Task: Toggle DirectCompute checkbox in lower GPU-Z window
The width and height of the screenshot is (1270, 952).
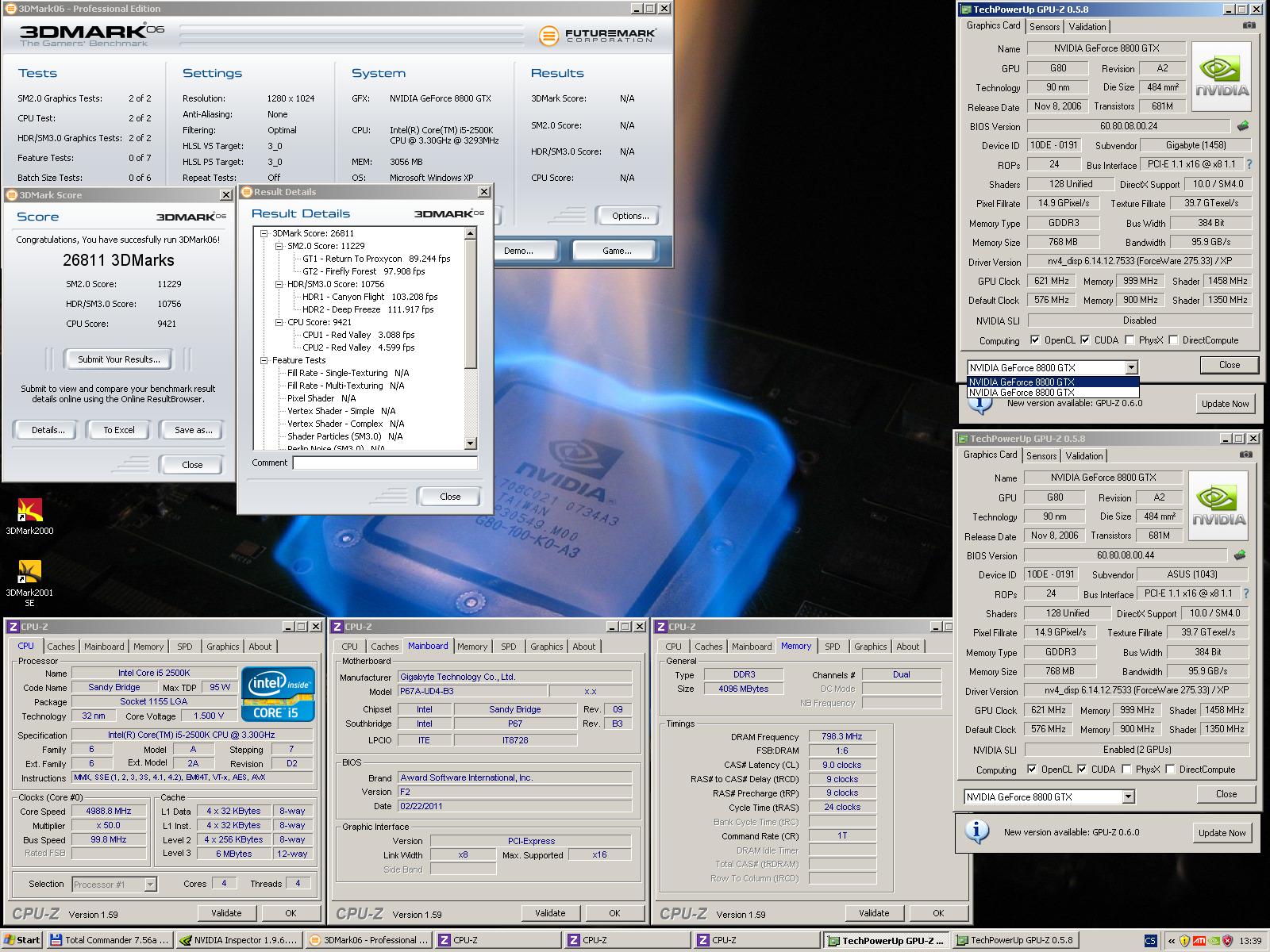Action: [x=1170, y=769]
